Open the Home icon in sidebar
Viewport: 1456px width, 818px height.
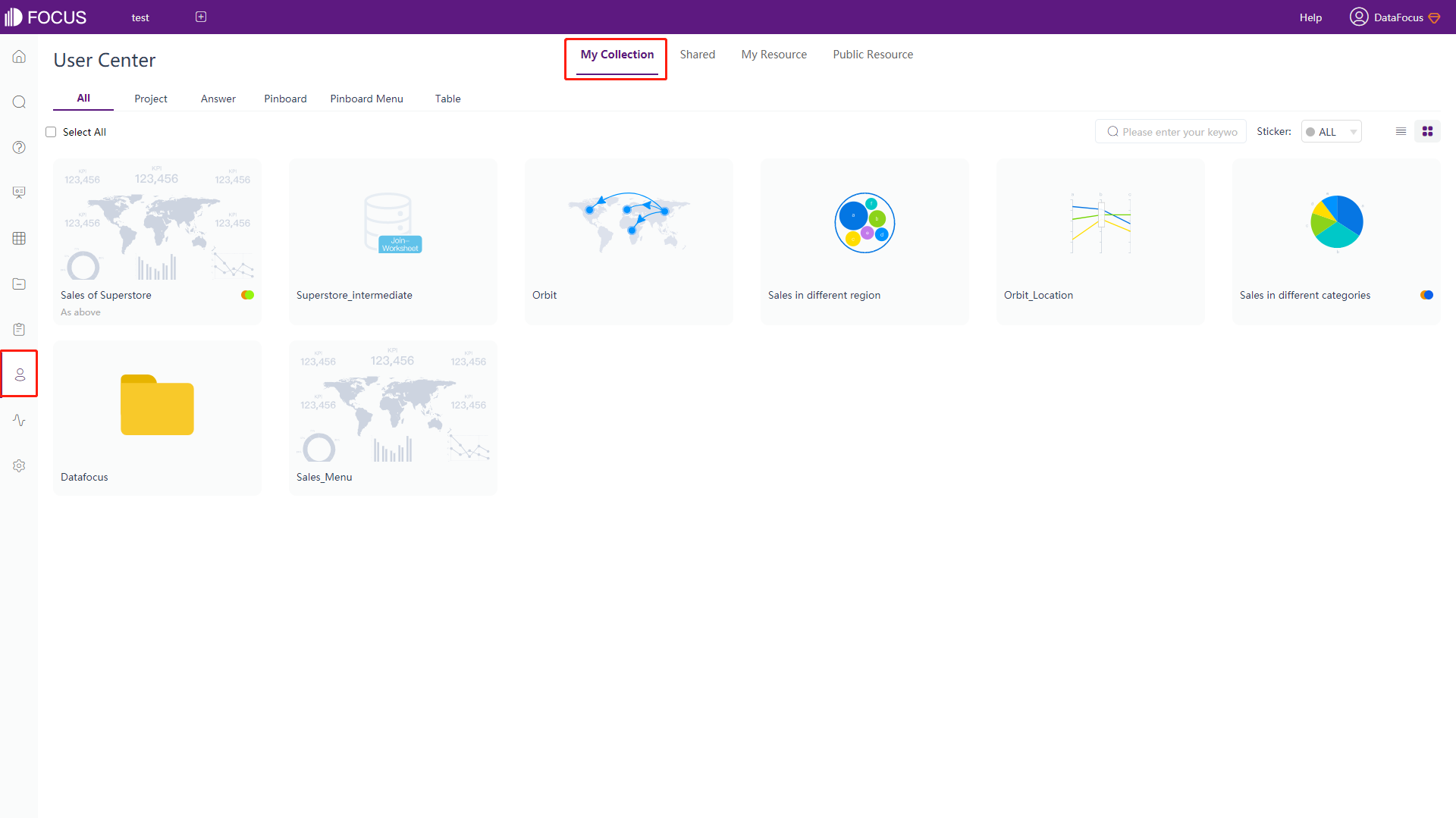click(x=19, y=57)
